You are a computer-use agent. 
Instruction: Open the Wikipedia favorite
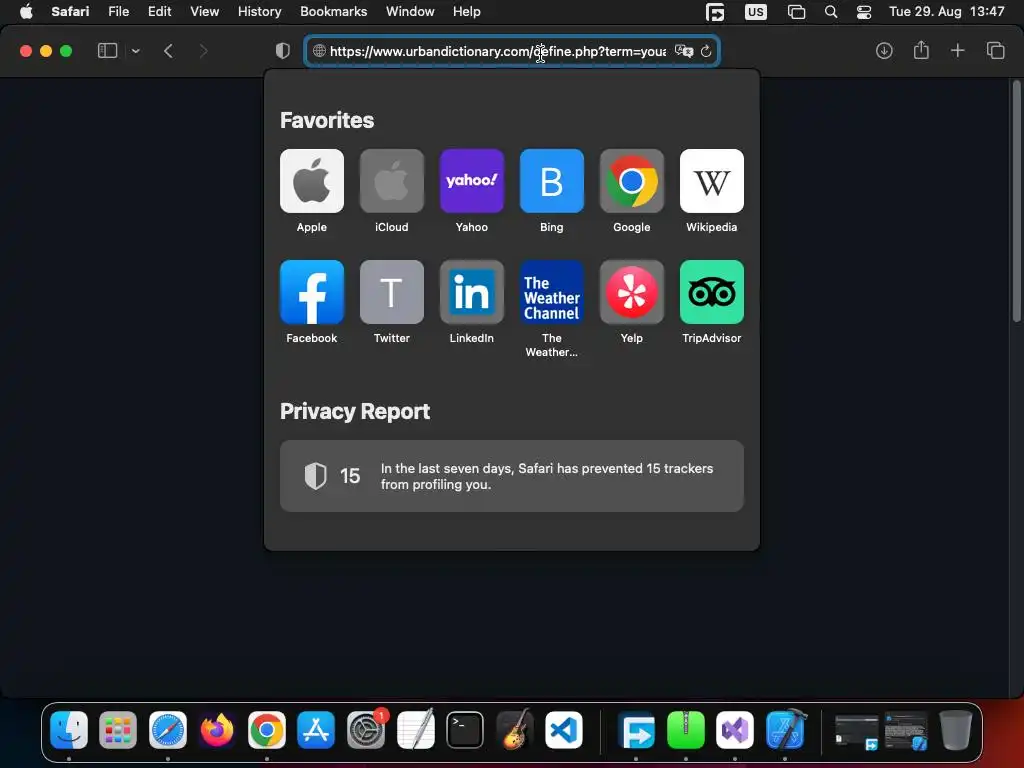tap(711, 181)
